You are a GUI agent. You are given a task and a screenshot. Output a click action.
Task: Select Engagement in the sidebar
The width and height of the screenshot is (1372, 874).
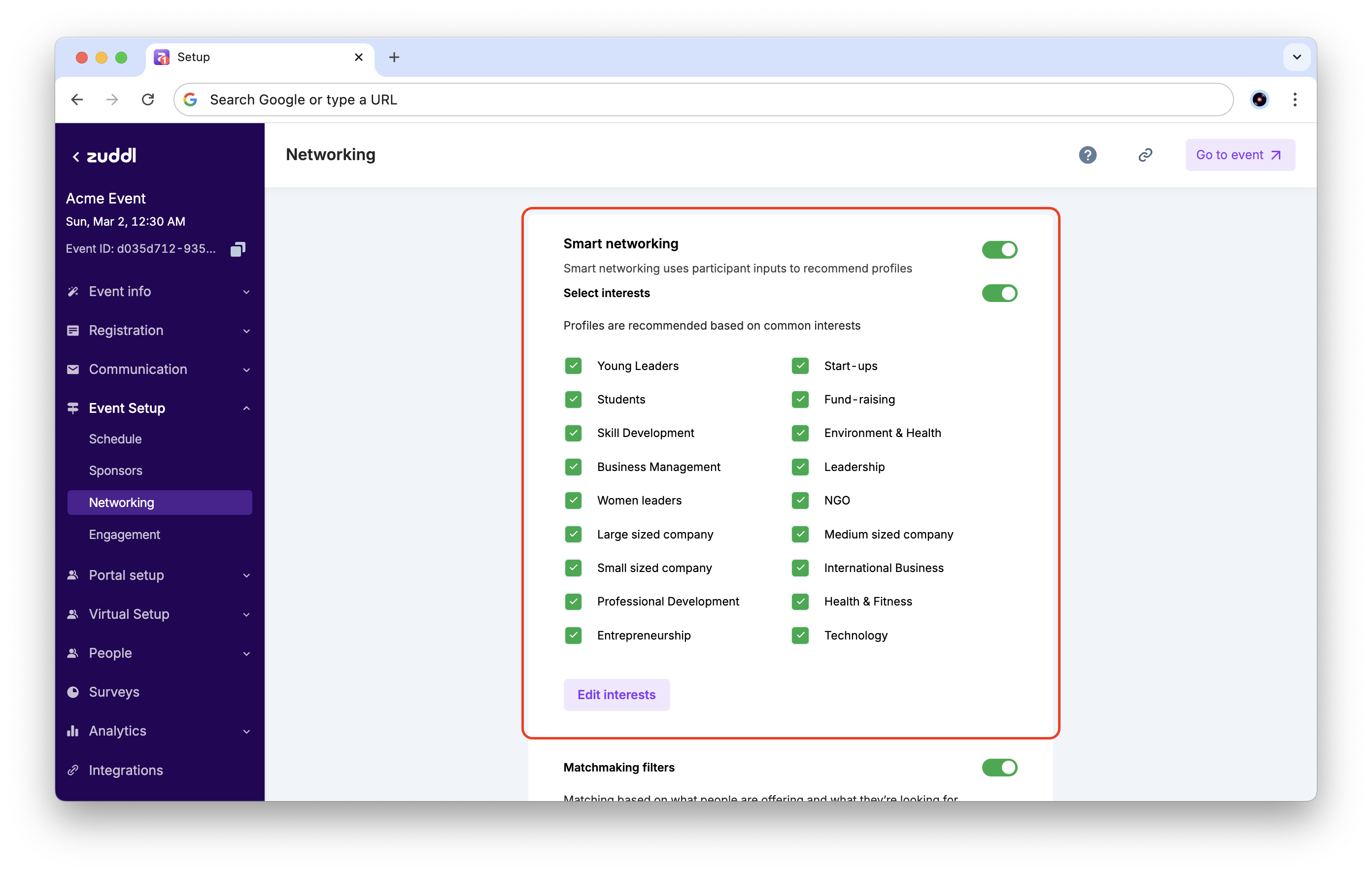[x=124, y=535]
